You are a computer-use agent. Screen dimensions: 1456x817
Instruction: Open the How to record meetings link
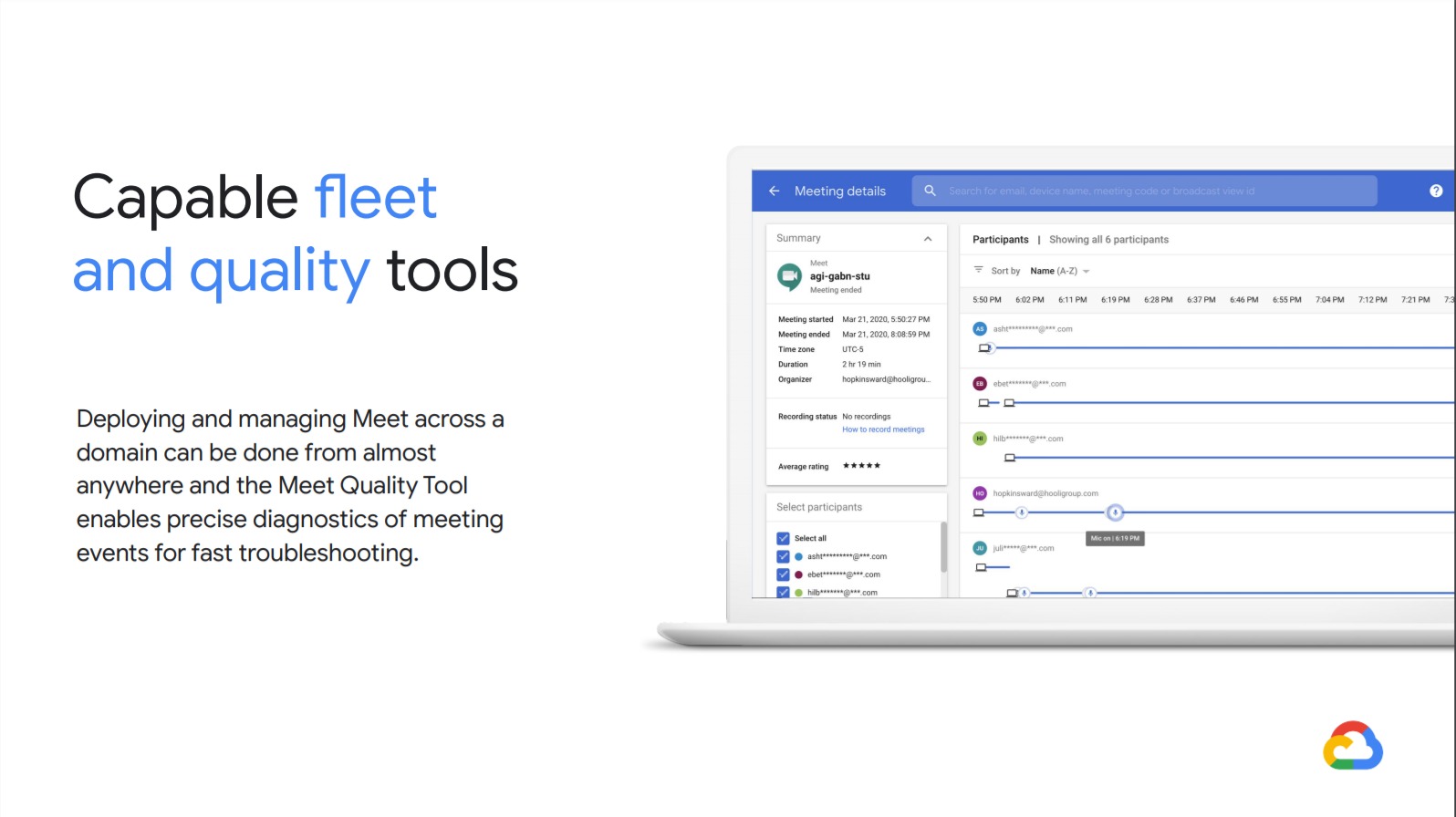(x=883, y=429)
